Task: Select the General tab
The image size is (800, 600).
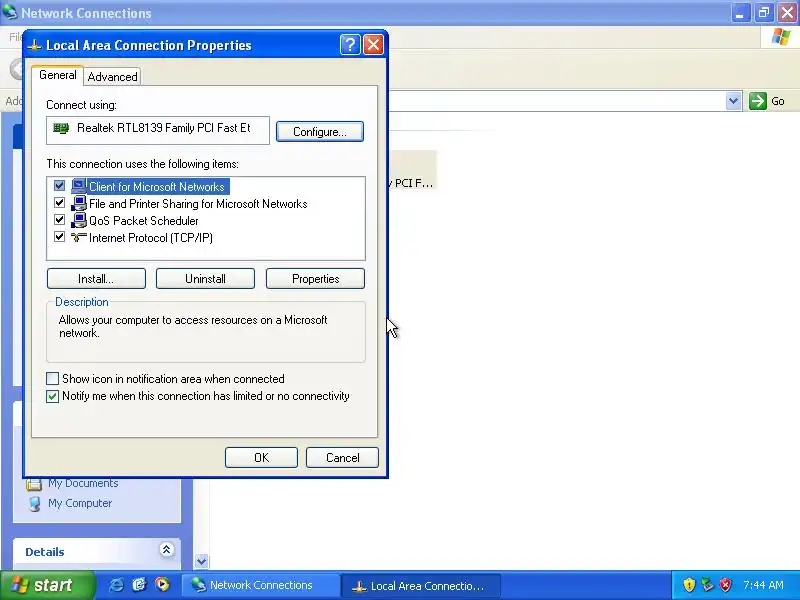Action: [x=57, y=75]
